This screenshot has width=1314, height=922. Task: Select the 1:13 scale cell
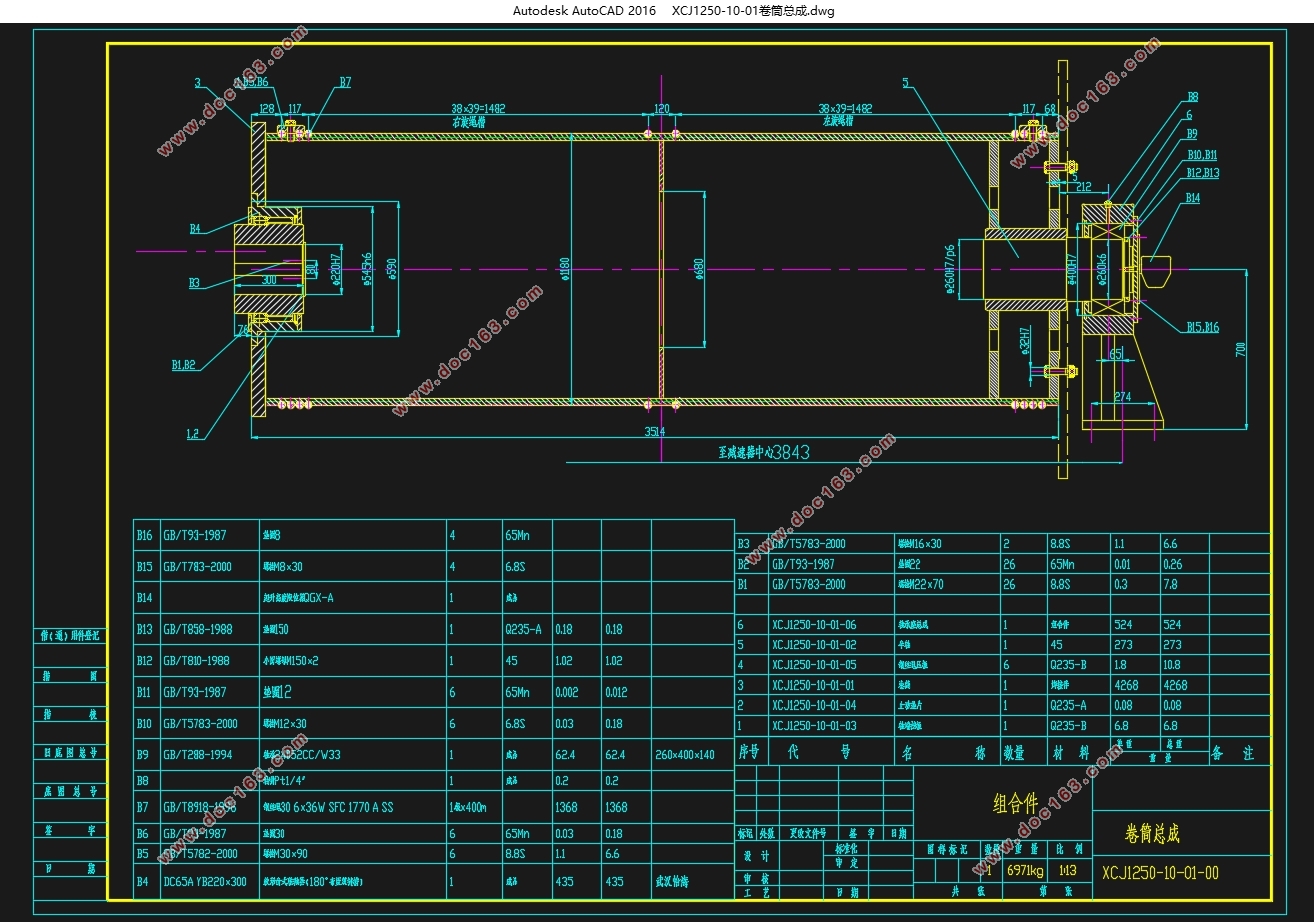click(x=1068, y=871)
